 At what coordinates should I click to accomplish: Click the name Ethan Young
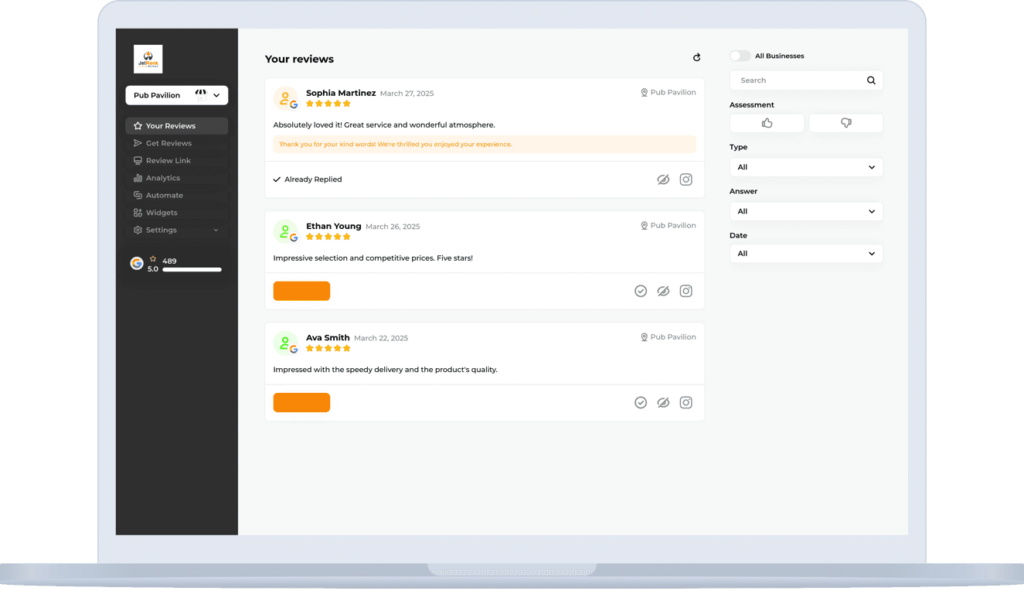coord(334,227)
